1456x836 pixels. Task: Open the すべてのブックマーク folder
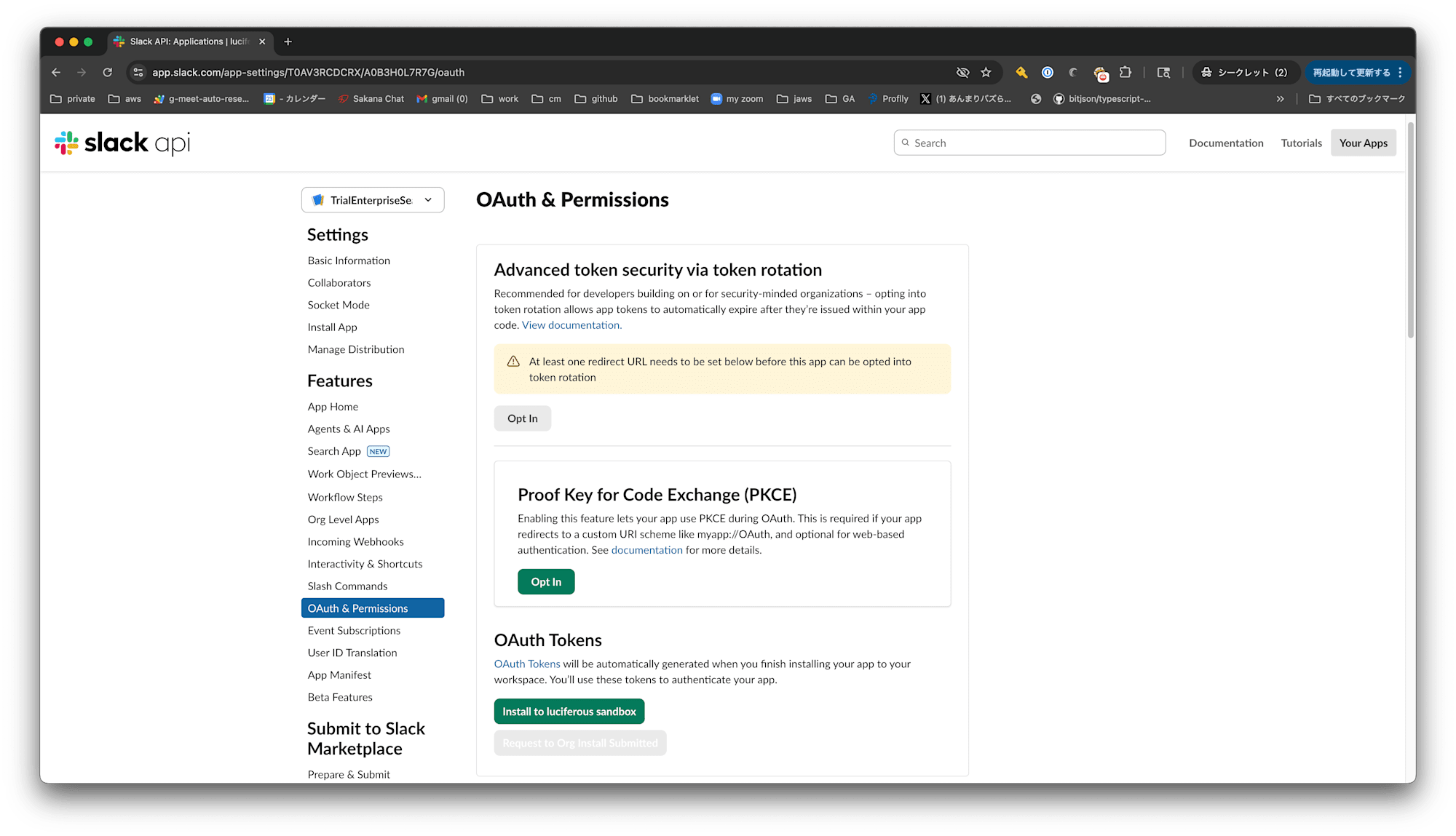tap(1357, 99)
